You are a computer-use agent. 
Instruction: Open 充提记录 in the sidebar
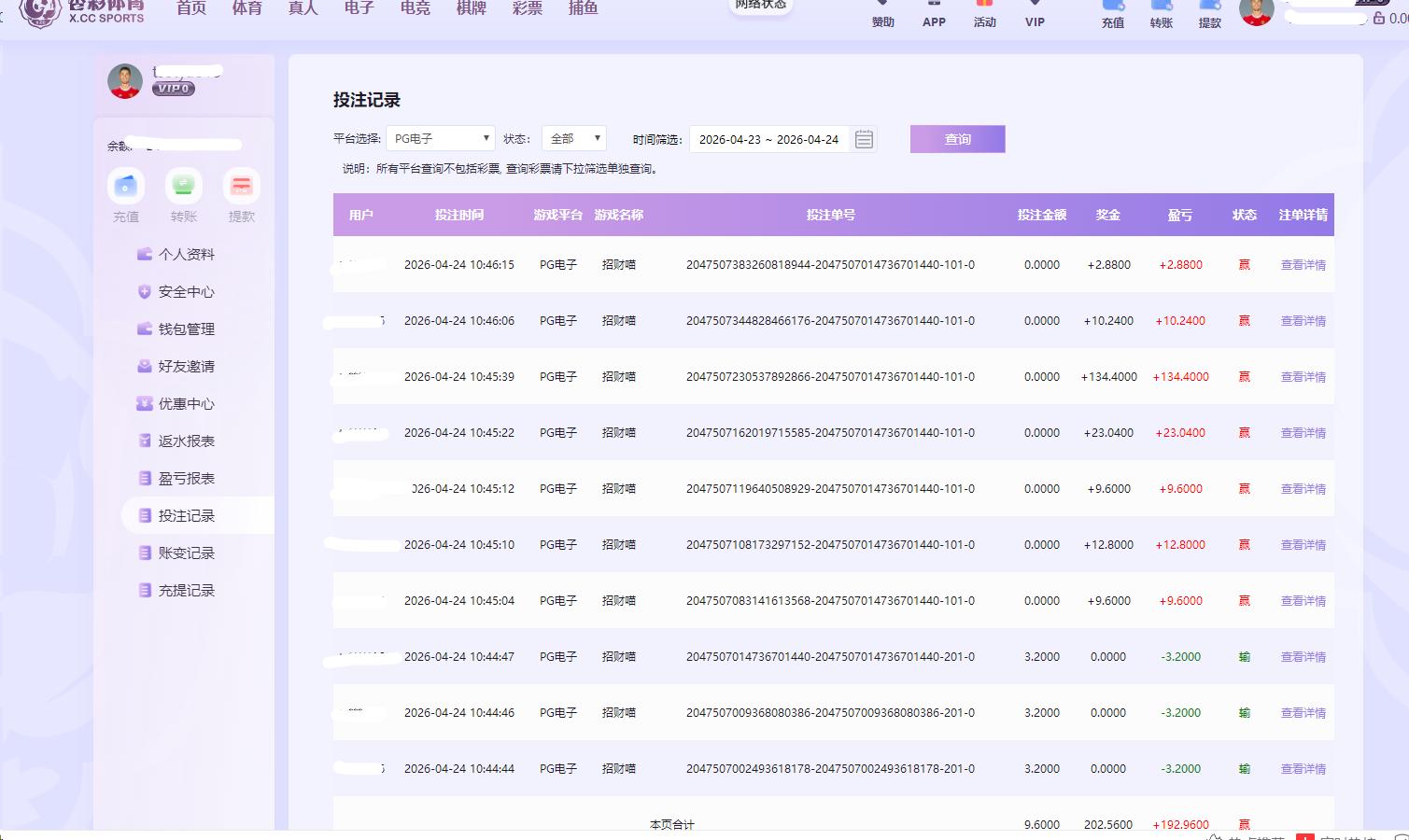pyautogui.click(x=186, y=590)
